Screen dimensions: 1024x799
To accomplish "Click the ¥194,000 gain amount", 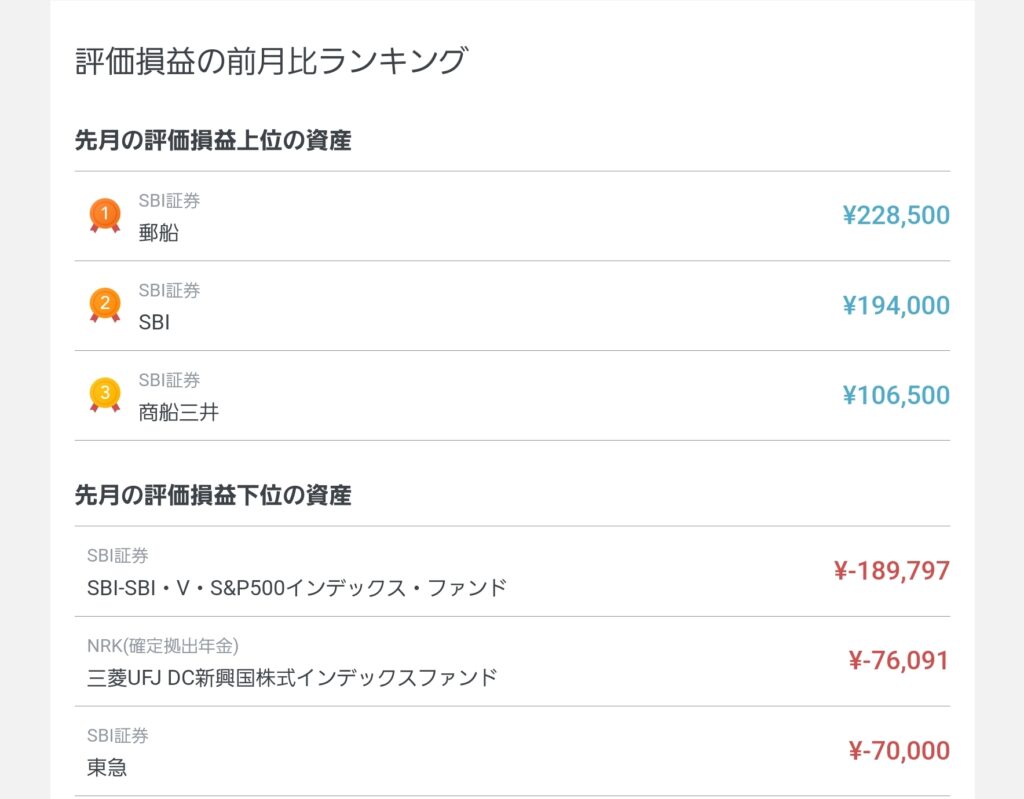I will pos(895,305).
